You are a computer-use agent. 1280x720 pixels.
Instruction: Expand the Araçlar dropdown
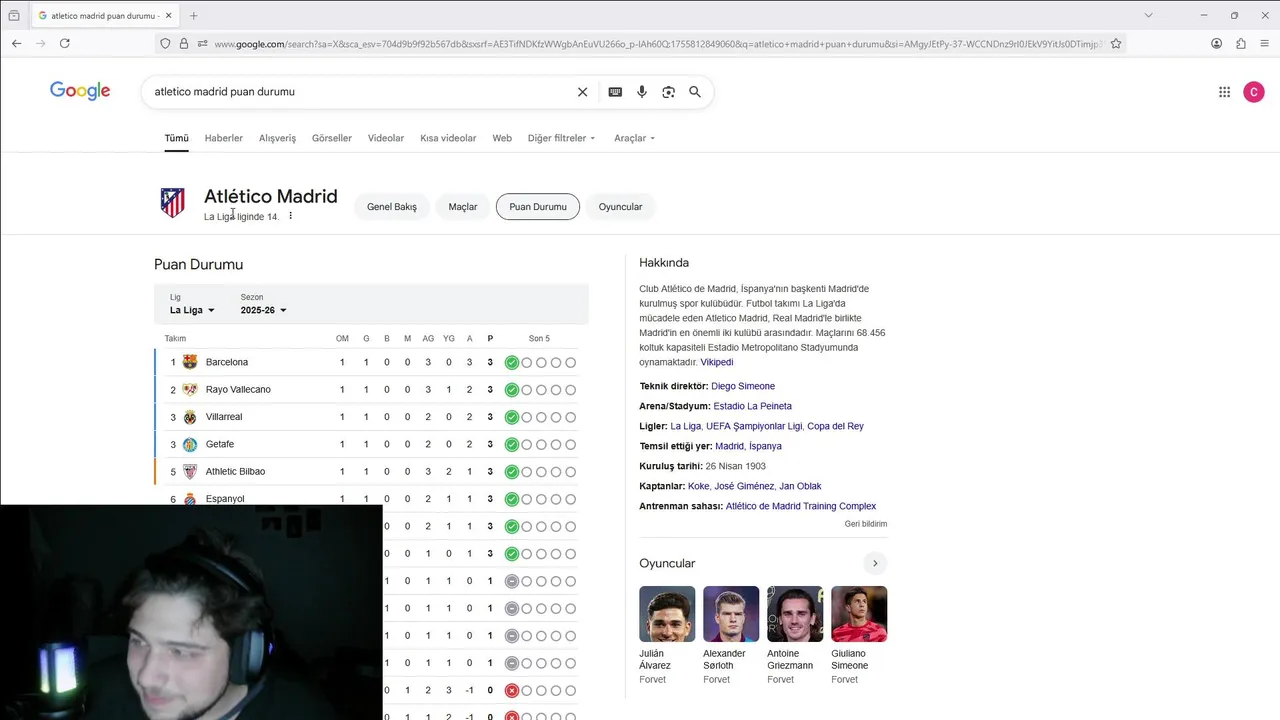tap(634, 138)
